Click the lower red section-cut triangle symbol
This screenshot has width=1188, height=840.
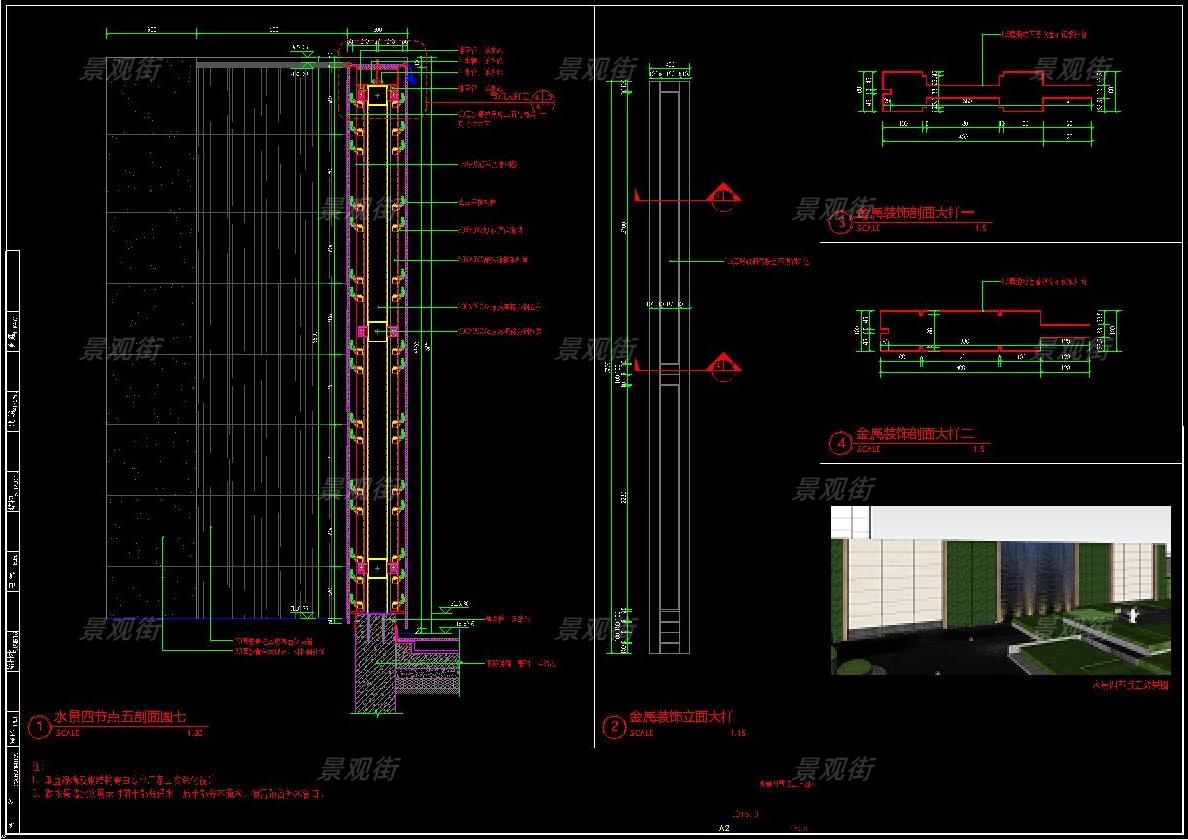[724, 368]
